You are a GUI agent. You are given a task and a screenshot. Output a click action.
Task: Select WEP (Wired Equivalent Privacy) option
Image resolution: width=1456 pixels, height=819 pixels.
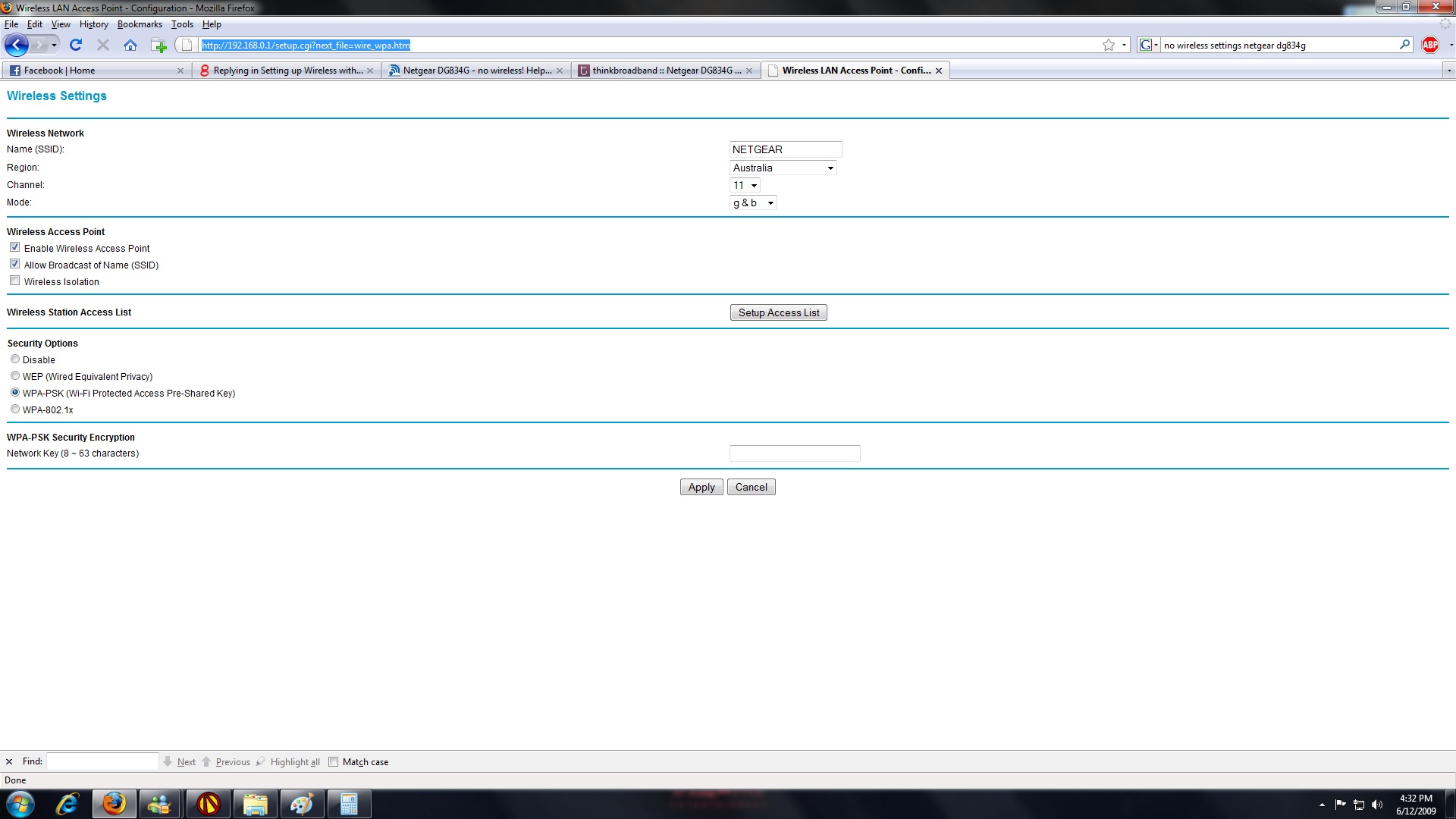(x=15, y=376)
